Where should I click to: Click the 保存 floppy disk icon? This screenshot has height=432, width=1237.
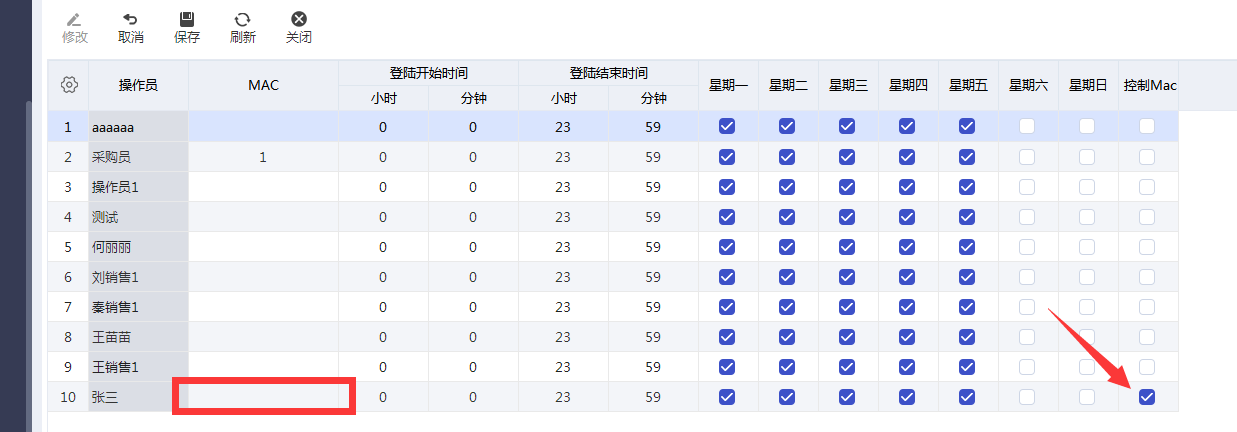pos(186,19)
